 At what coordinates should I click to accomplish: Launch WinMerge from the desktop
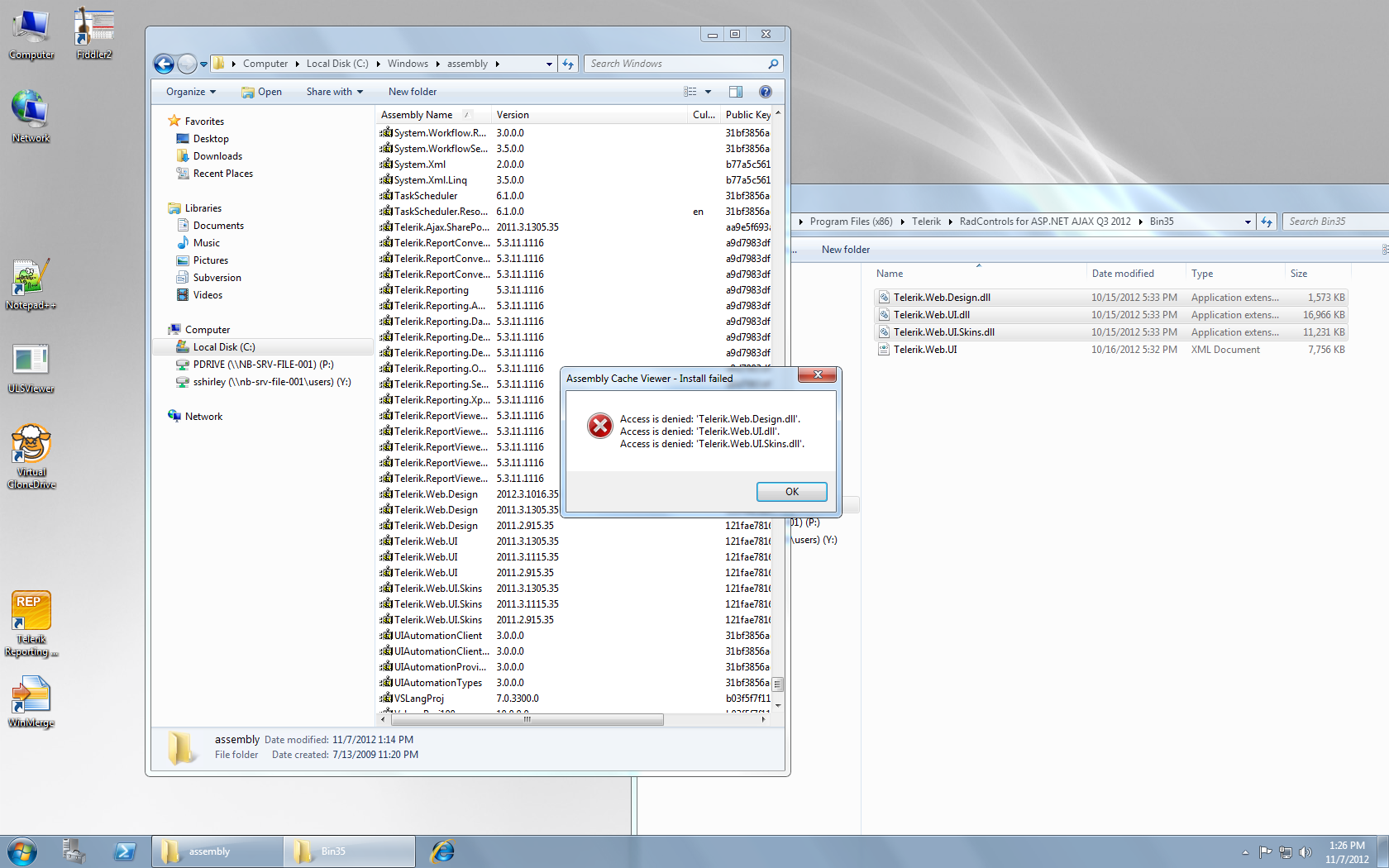point(31,703)
